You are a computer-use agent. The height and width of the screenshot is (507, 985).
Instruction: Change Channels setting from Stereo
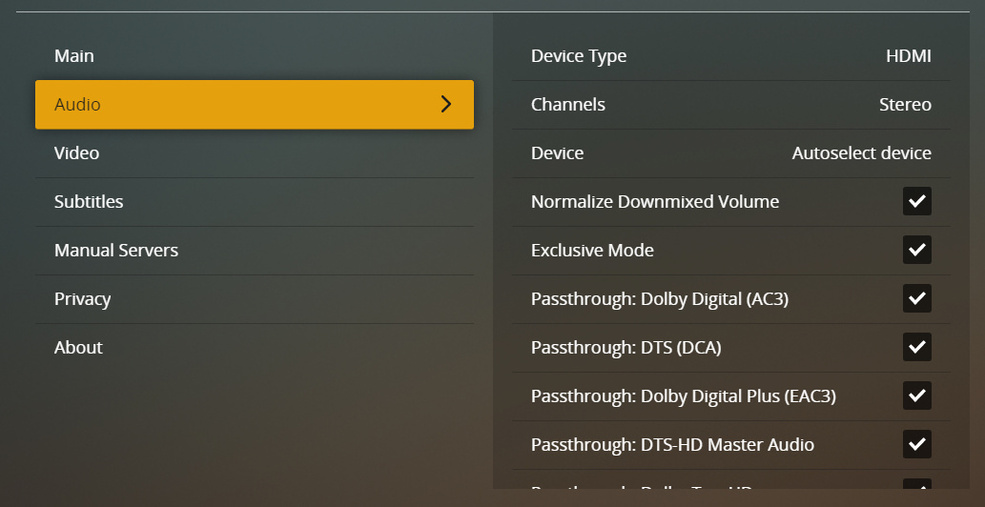(904, 104)
